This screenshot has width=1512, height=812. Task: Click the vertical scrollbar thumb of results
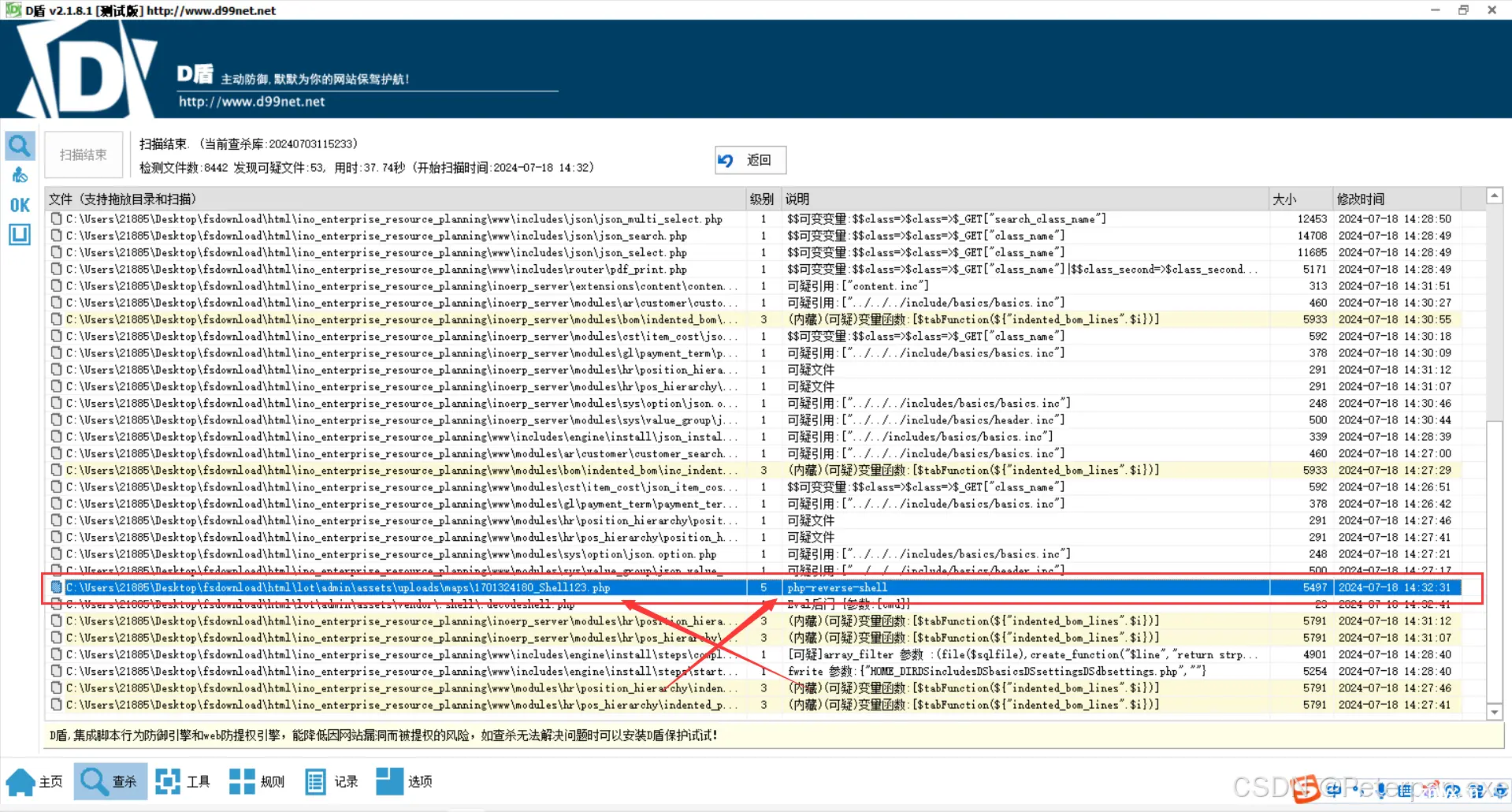tap(1494, 561)
